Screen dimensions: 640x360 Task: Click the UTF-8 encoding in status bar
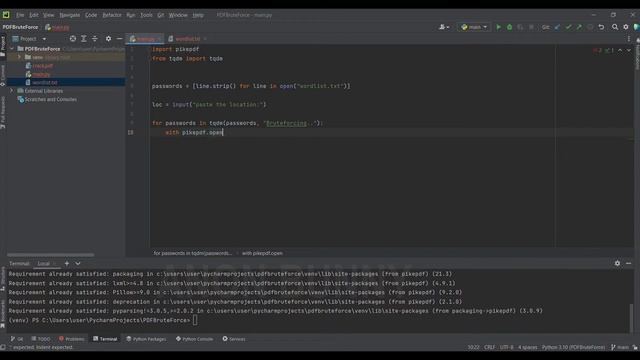[507, 347]
